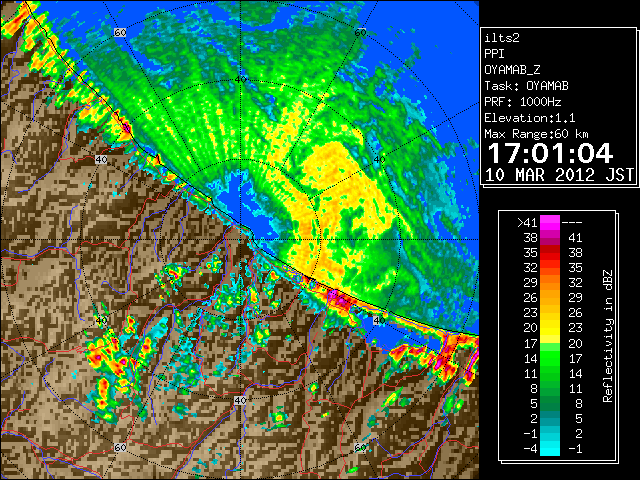Screen dimensions: 640x480
Task: Select the "Task: OYAMAB" line
Action: (526, 86)
